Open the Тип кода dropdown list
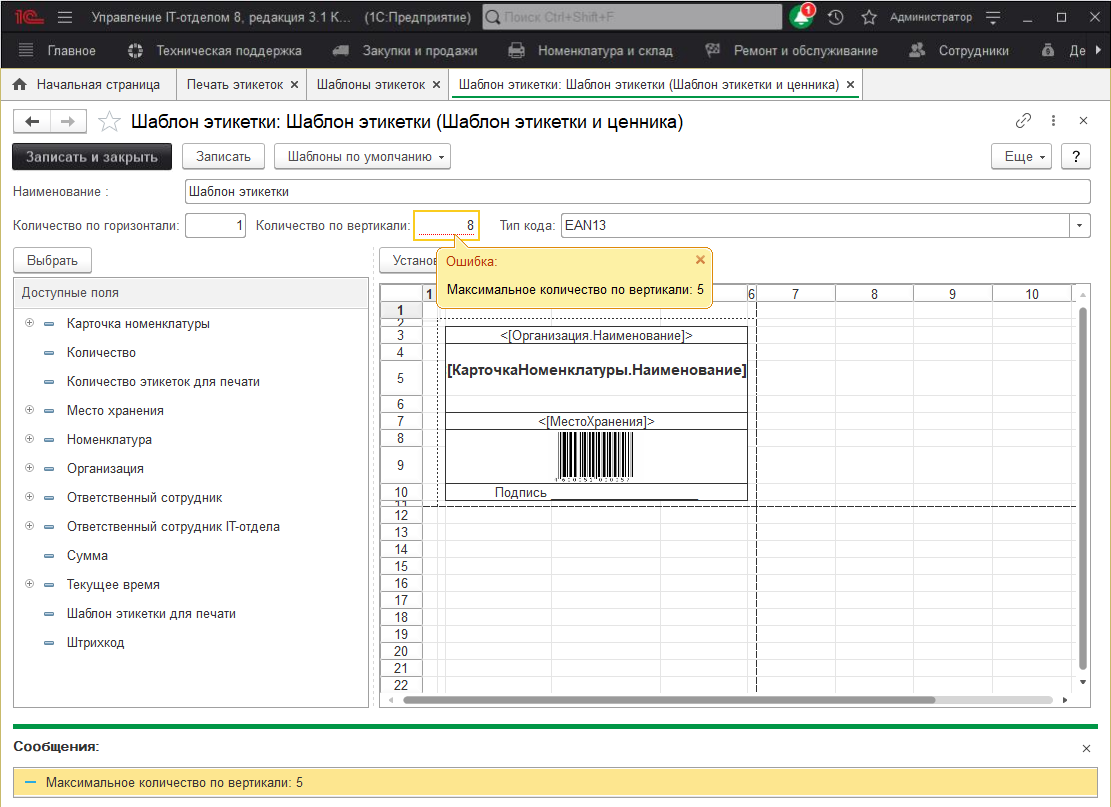 coord(1080,226)
